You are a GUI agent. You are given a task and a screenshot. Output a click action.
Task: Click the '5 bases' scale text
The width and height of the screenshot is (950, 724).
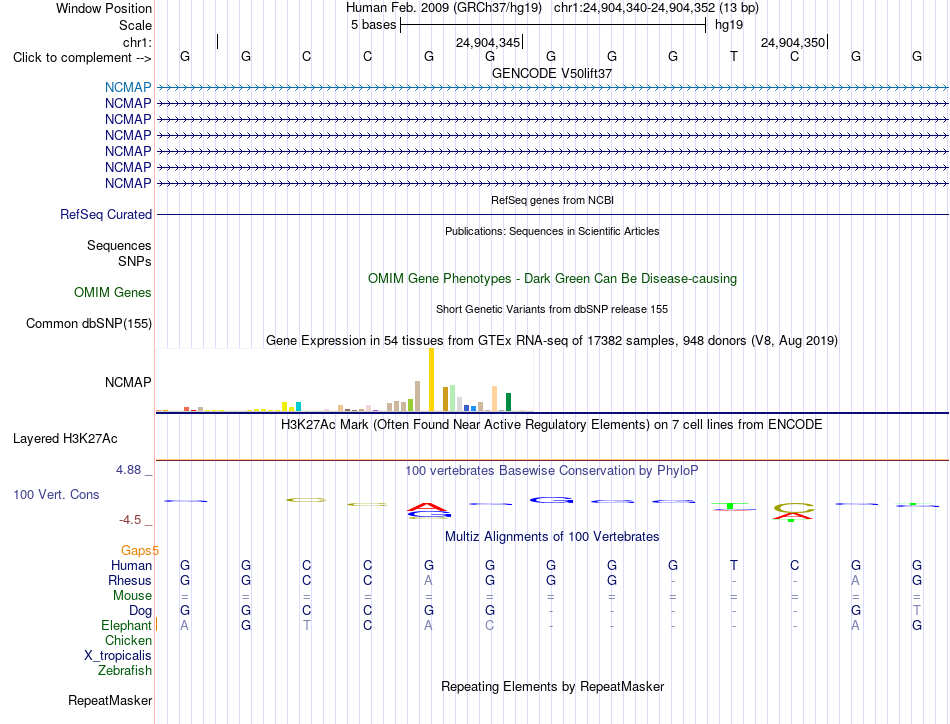coord(373,25)
